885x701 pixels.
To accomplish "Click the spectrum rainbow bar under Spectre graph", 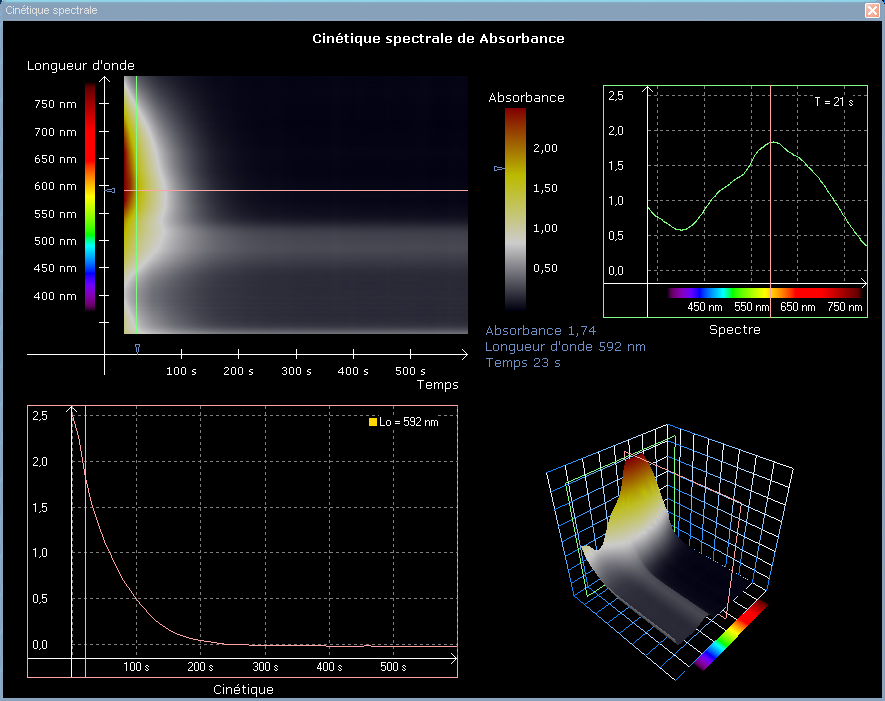I will pyautogui.click(x=765, y=293).
